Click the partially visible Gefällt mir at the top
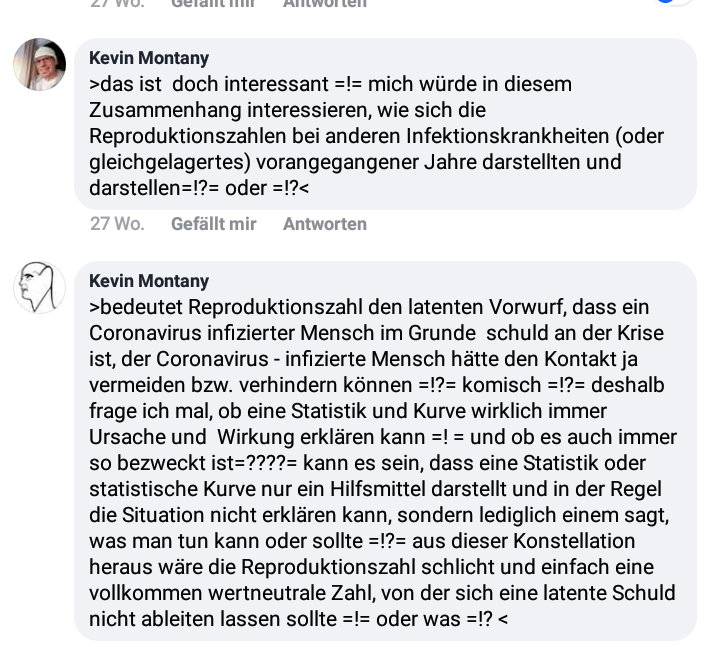The height and width of the screenshot is (647, 707). pos(213,4)
